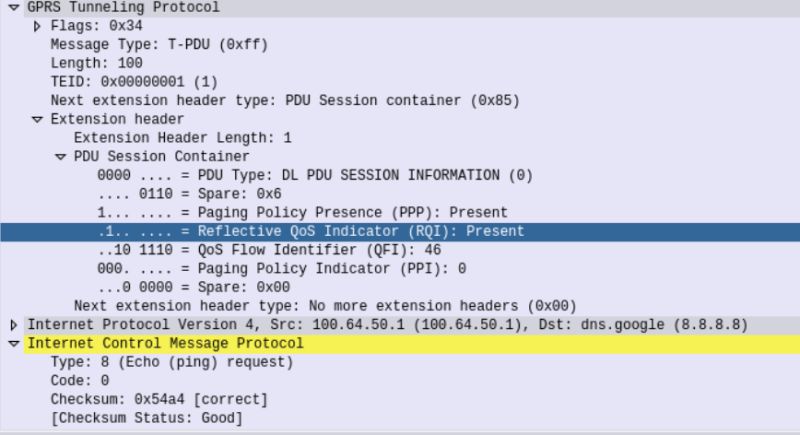Collapse the GPRS Tunneling Protocol tree

[x=14, y=7]
